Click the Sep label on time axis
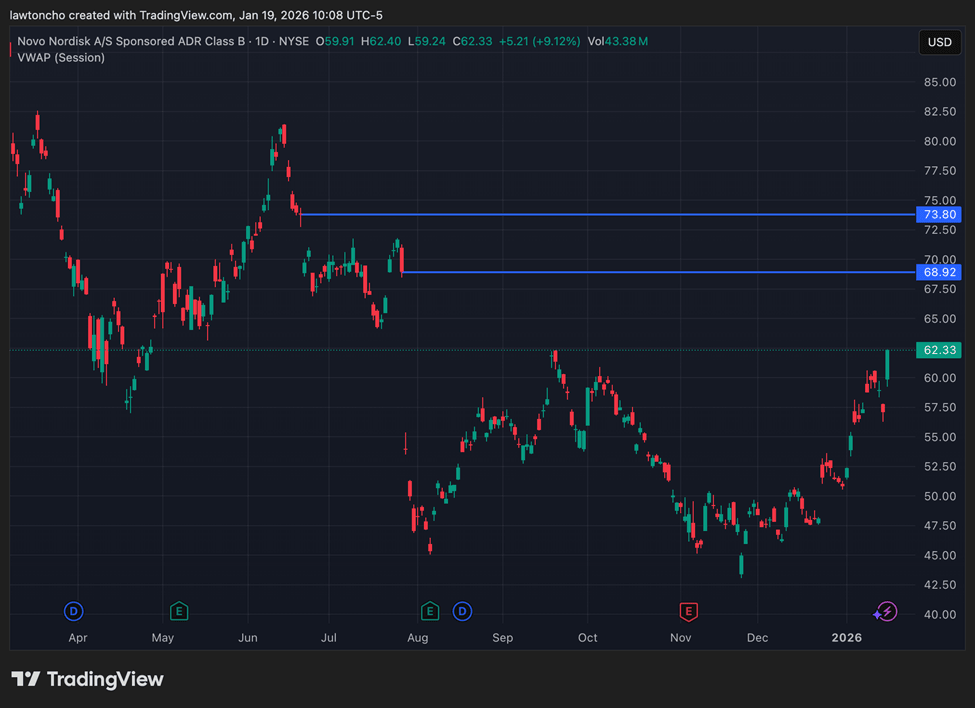Image resolution: width=975 pixels, height=708 pixels. [x=502, y=638]
